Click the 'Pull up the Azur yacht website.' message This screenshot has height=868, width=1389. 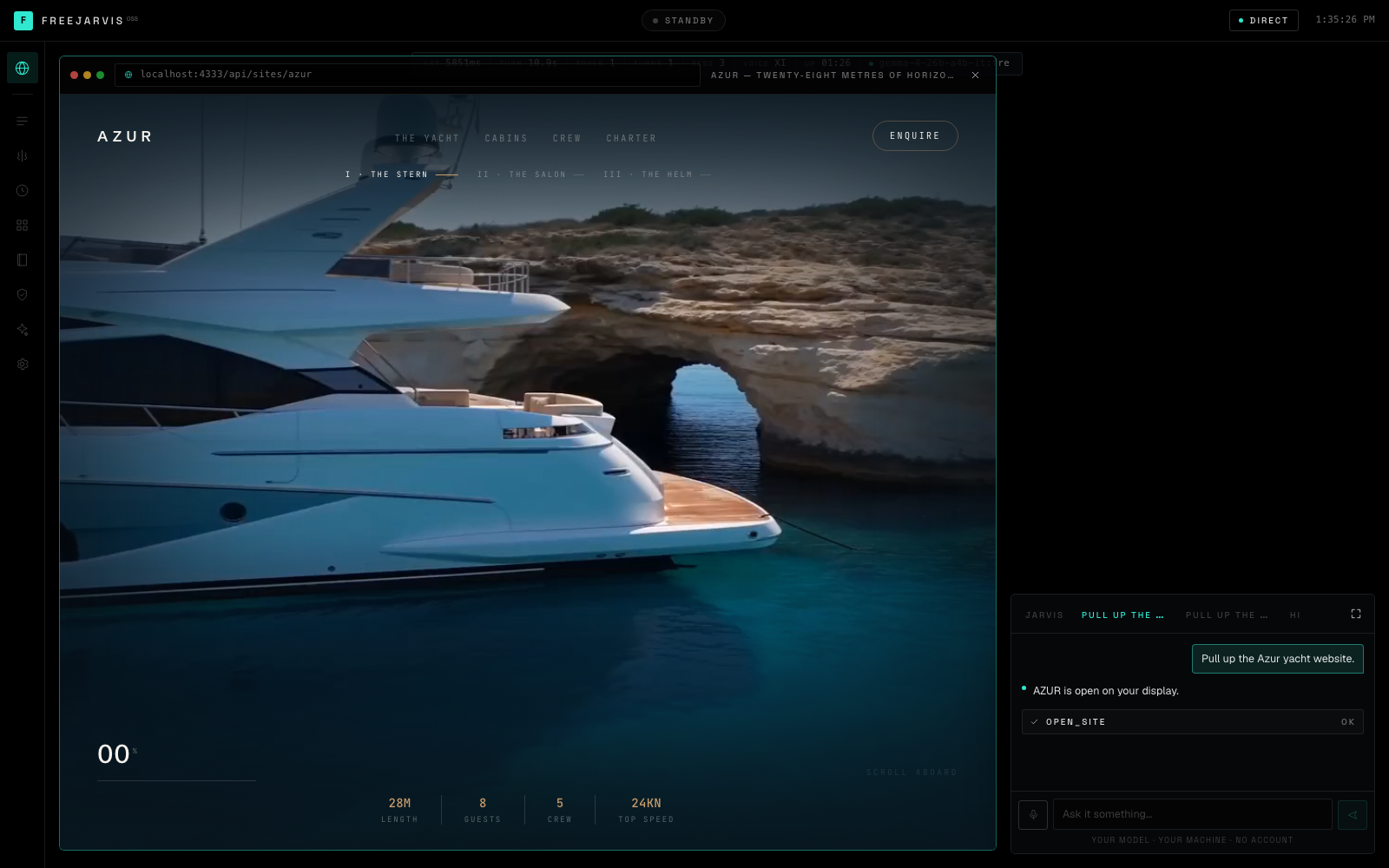click(1278, 659)
